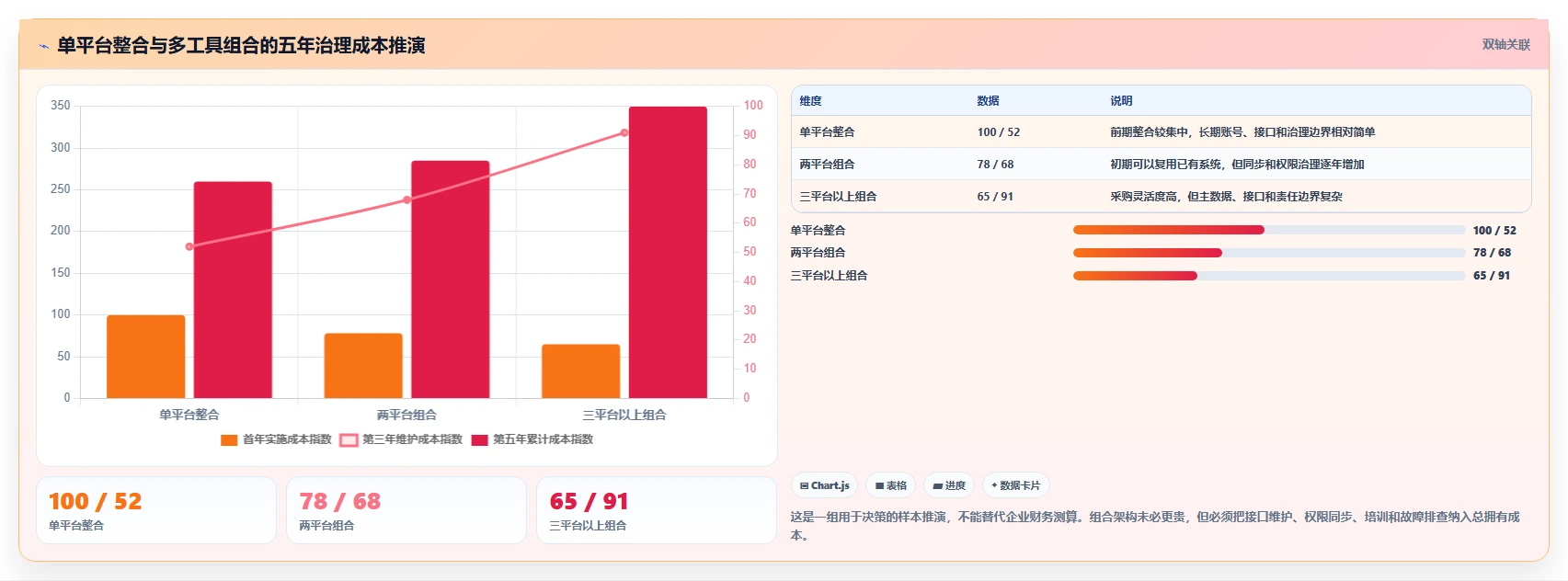Click description starting 前期整合较集中

coord(1242,132)
